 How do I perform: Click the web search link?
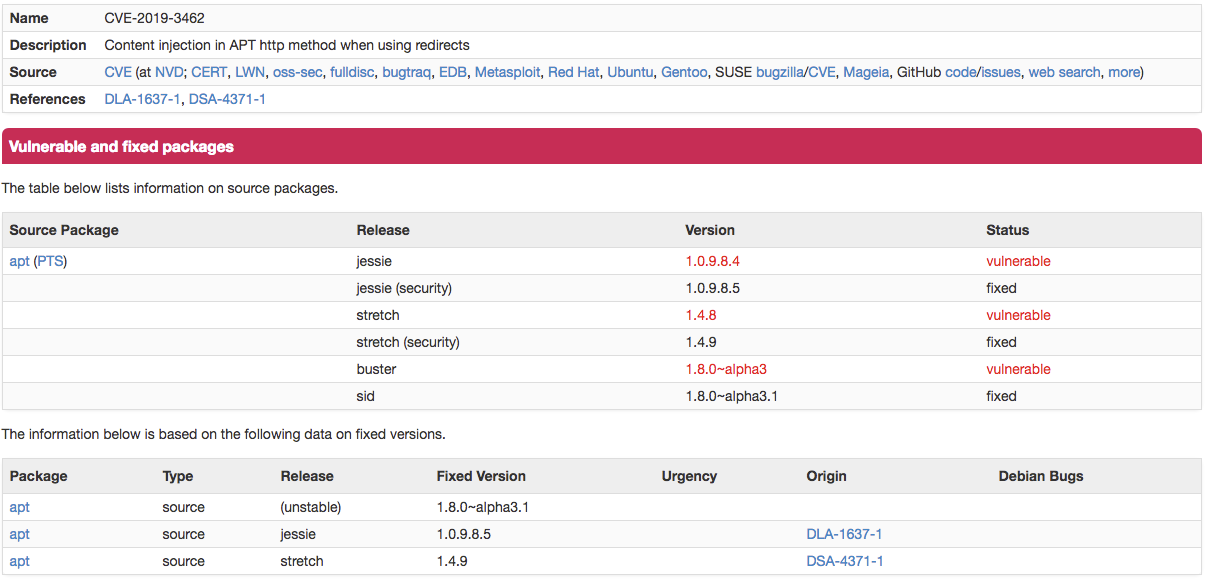(1064, 72)
